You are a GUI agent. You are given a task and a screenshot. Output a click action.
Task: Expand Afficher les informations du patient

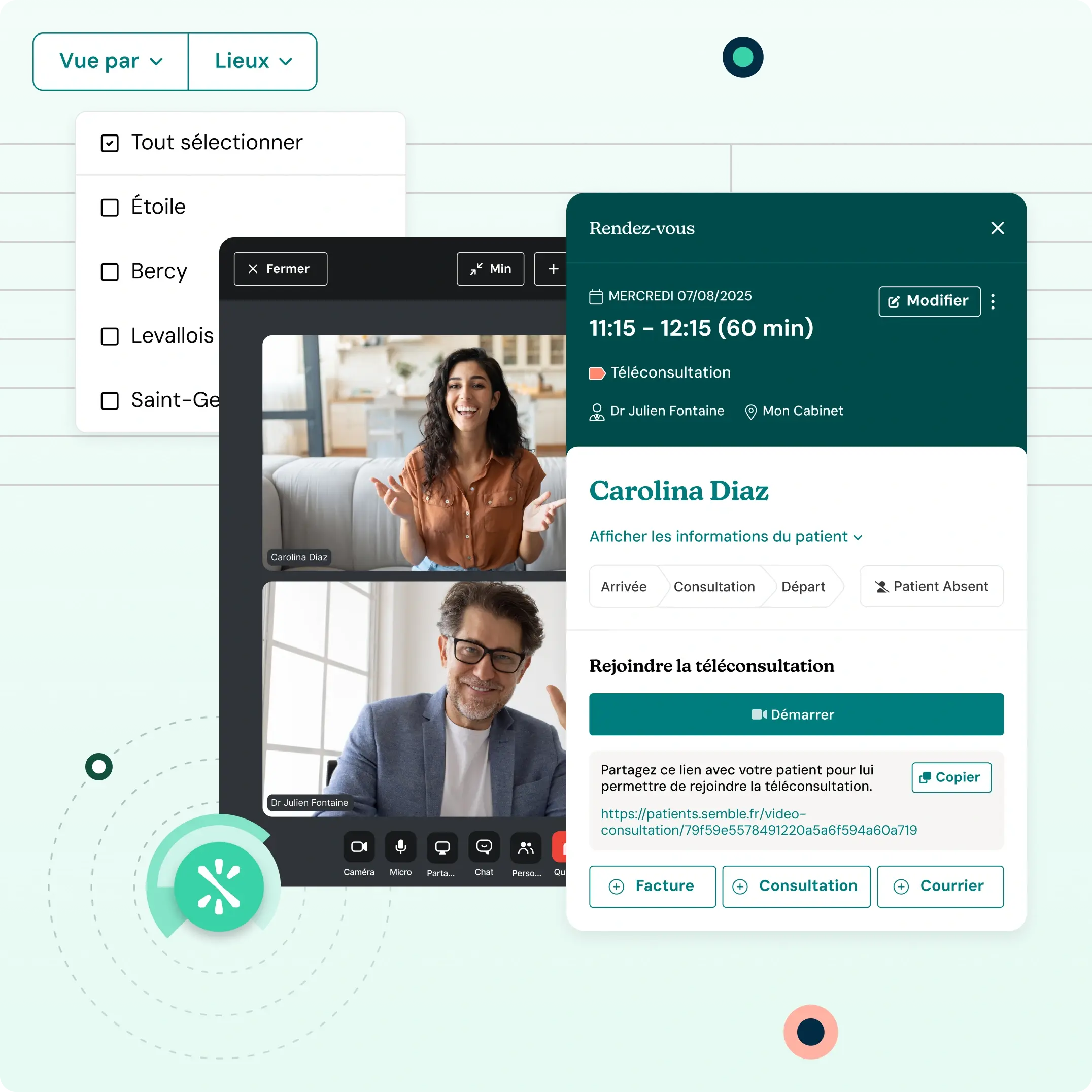pos(725,536)
